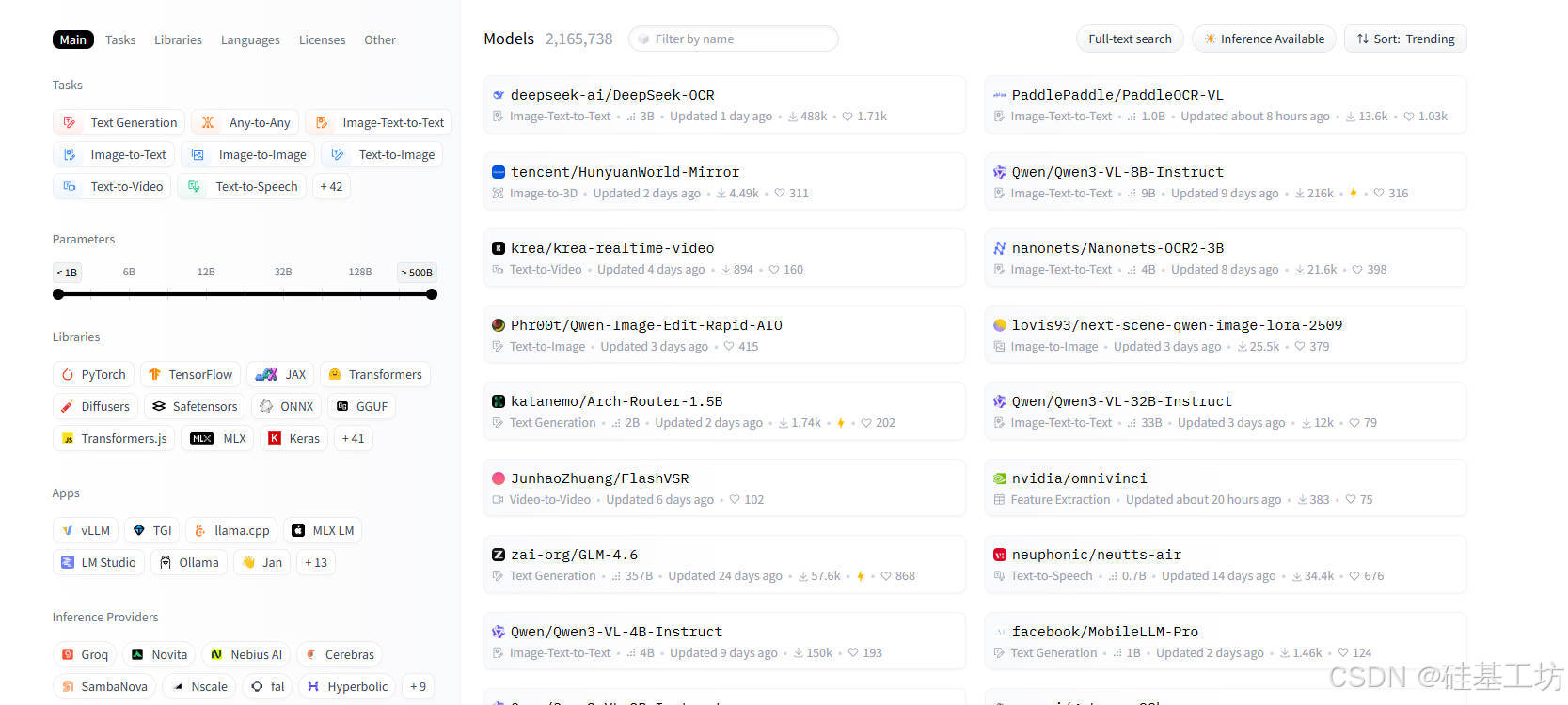Open tencent/HunyuanWorld-Mirror model
The height and width of the screenshot is (705, 1568).
point(724,180)
